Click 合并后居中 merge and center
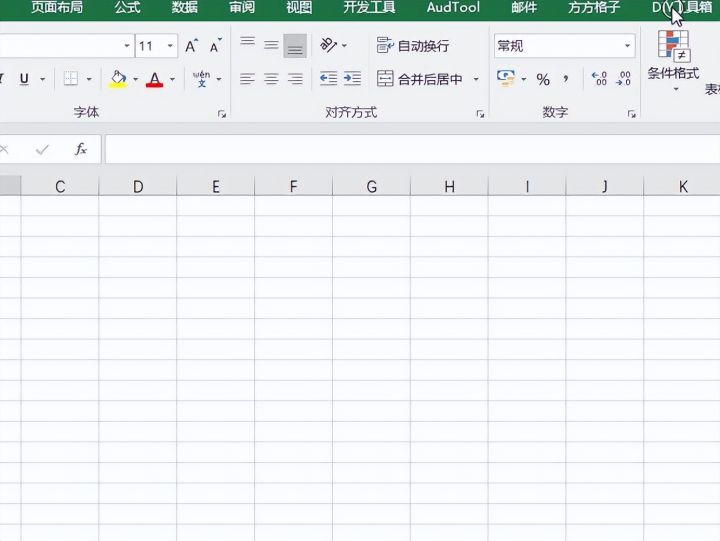The width and height of the screenshot is (720, 541). pyautogui.click(x=420, y=79)
